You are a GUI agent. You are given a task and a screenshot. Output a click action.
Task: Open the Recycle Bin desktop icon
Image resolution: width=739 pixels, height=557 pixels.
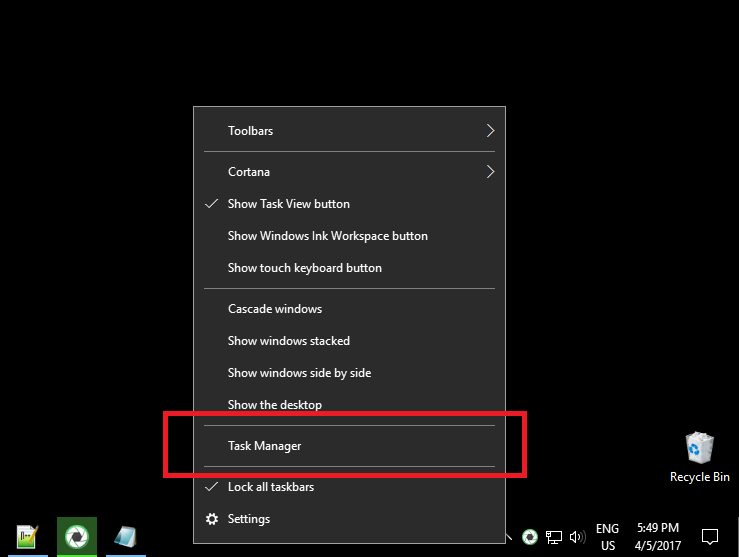click(699, 458)
